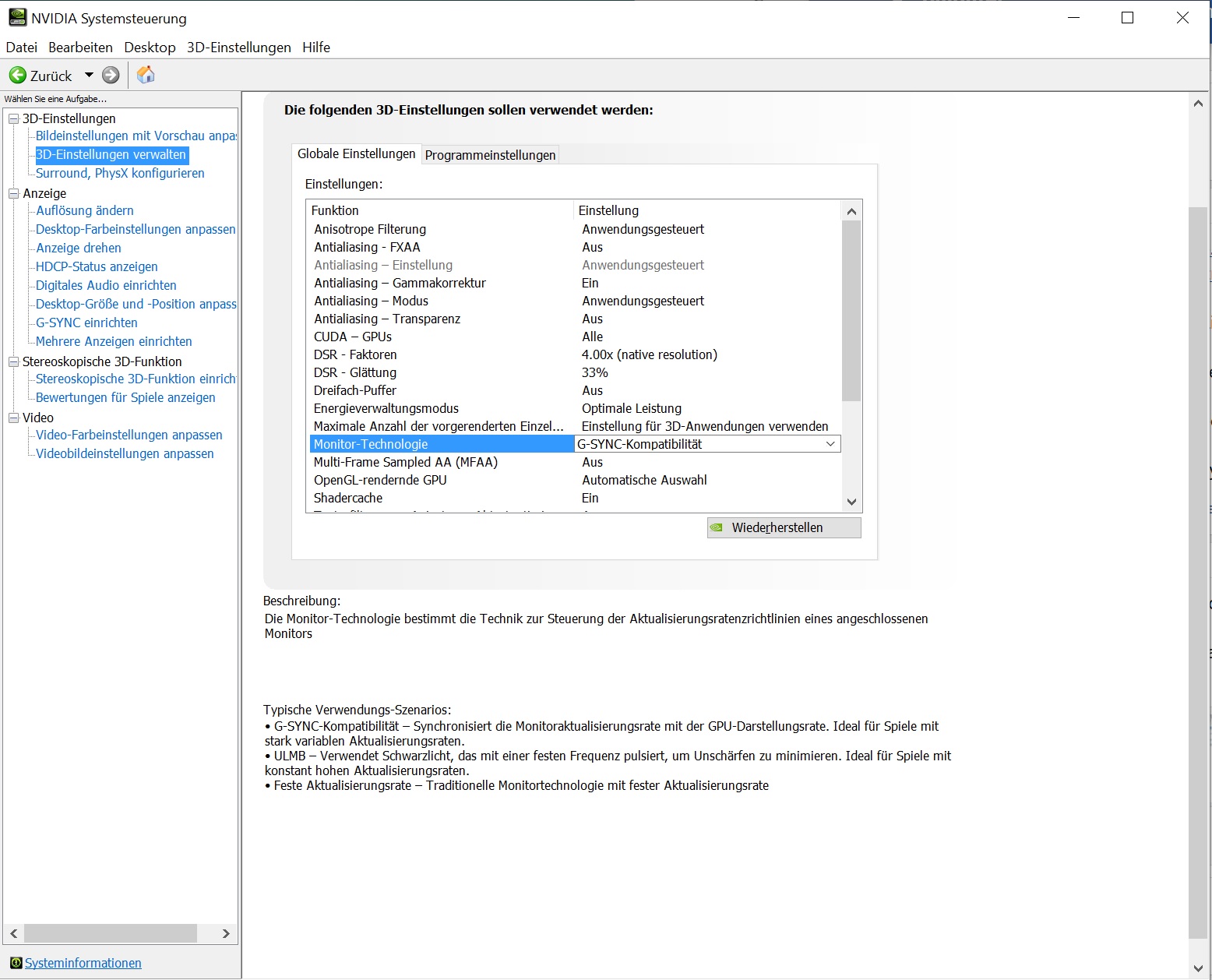Click main panel scroll-down arrow
This screenshot has width=1212, height=980.
pos(1198,968)
